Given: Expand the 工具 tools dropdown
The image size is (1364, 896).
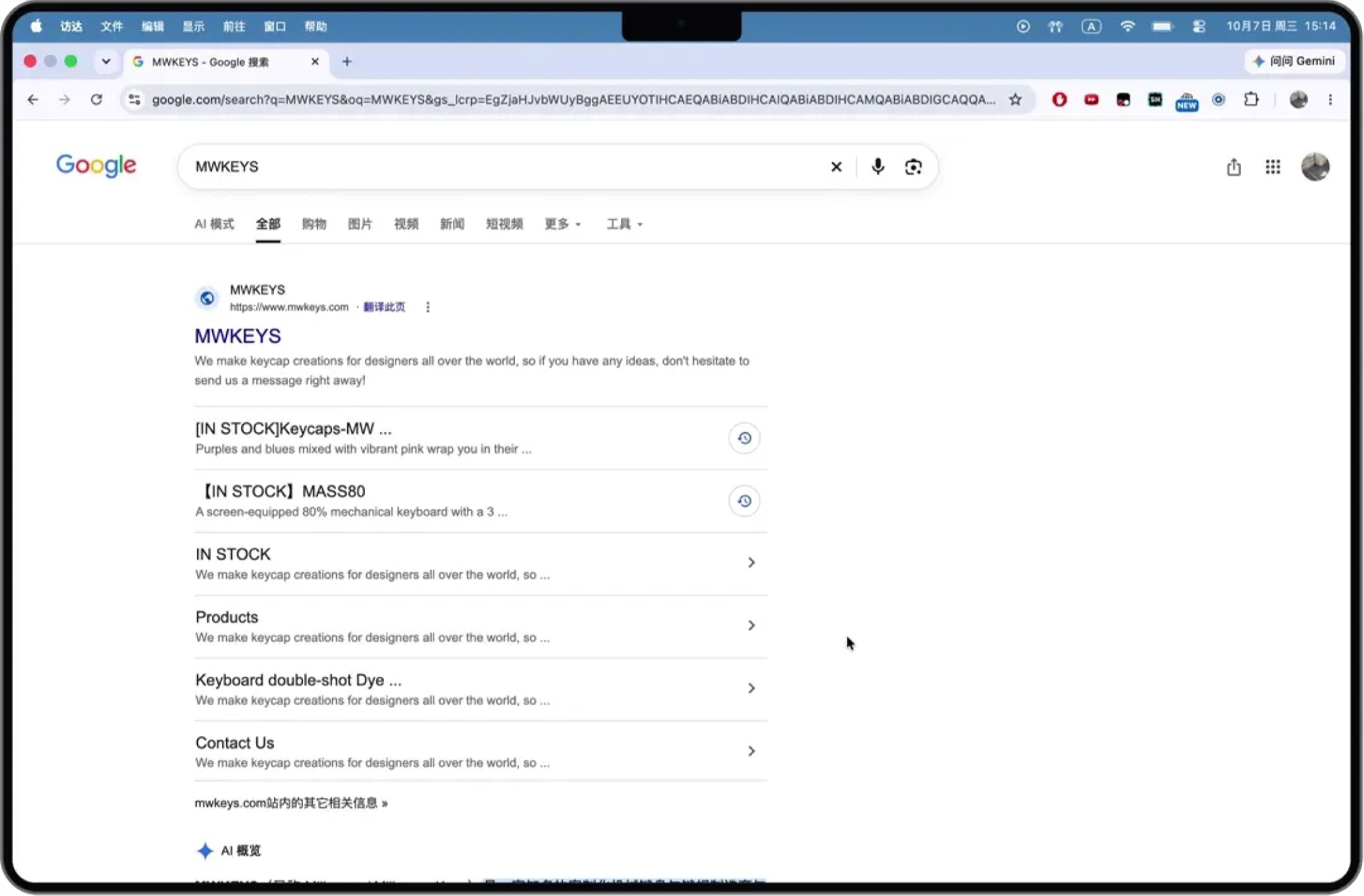Looking at the screenshot, I should coord(624,224).
